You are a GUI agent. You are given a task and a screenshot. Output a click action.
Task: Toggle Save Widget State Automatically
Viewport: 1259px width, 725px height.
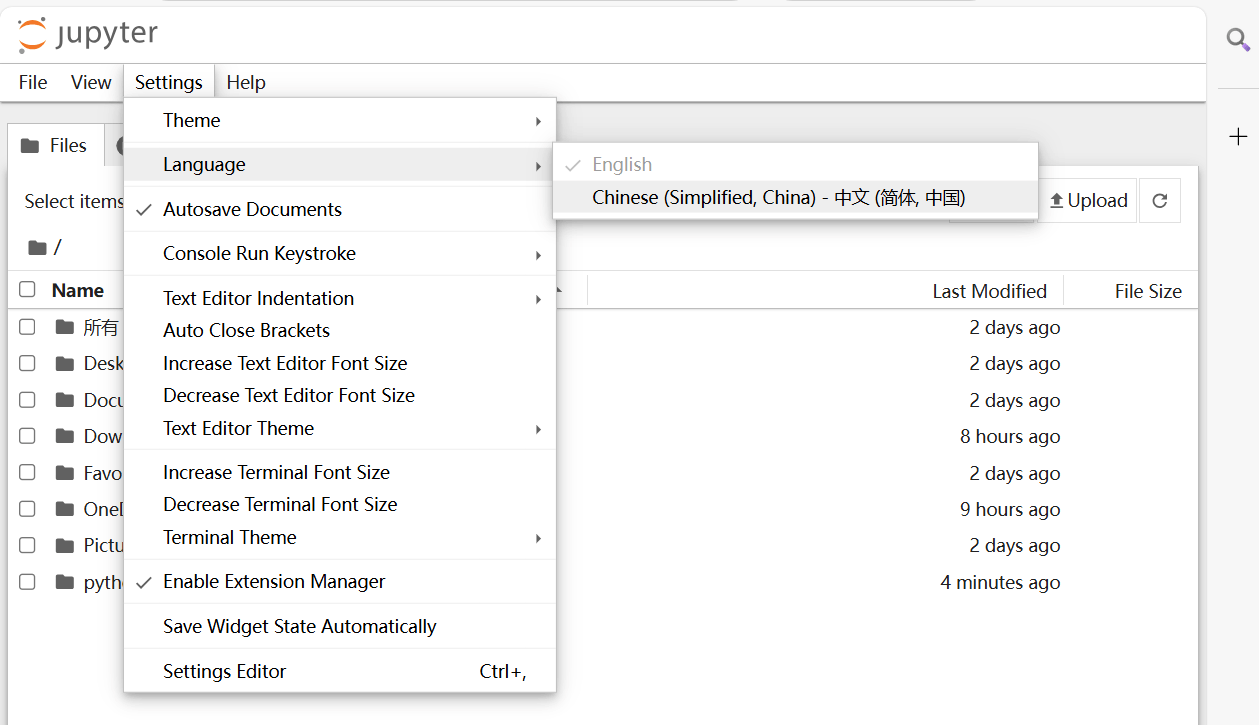(x=340, y=627)
